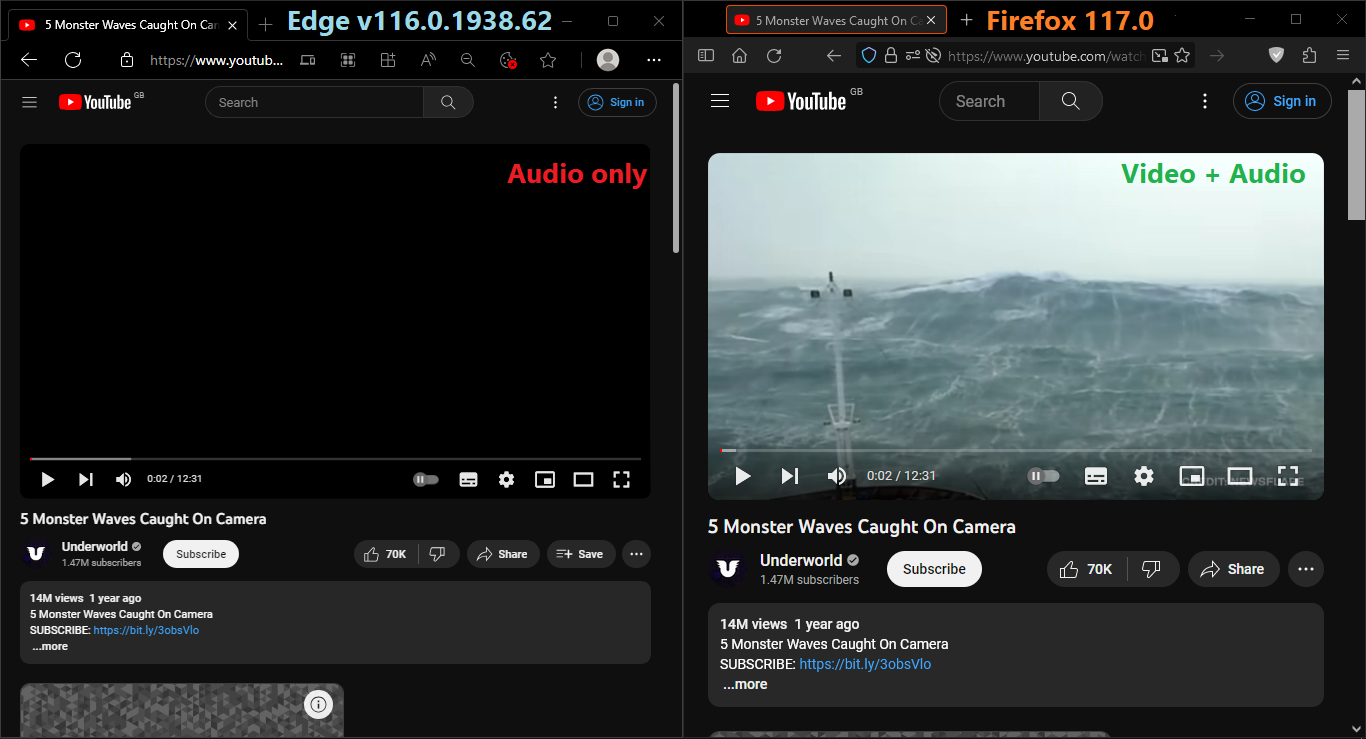This screenshot has width=1366, height=739.
Task: Open Edge Settings and more menu
Action: 654,60
